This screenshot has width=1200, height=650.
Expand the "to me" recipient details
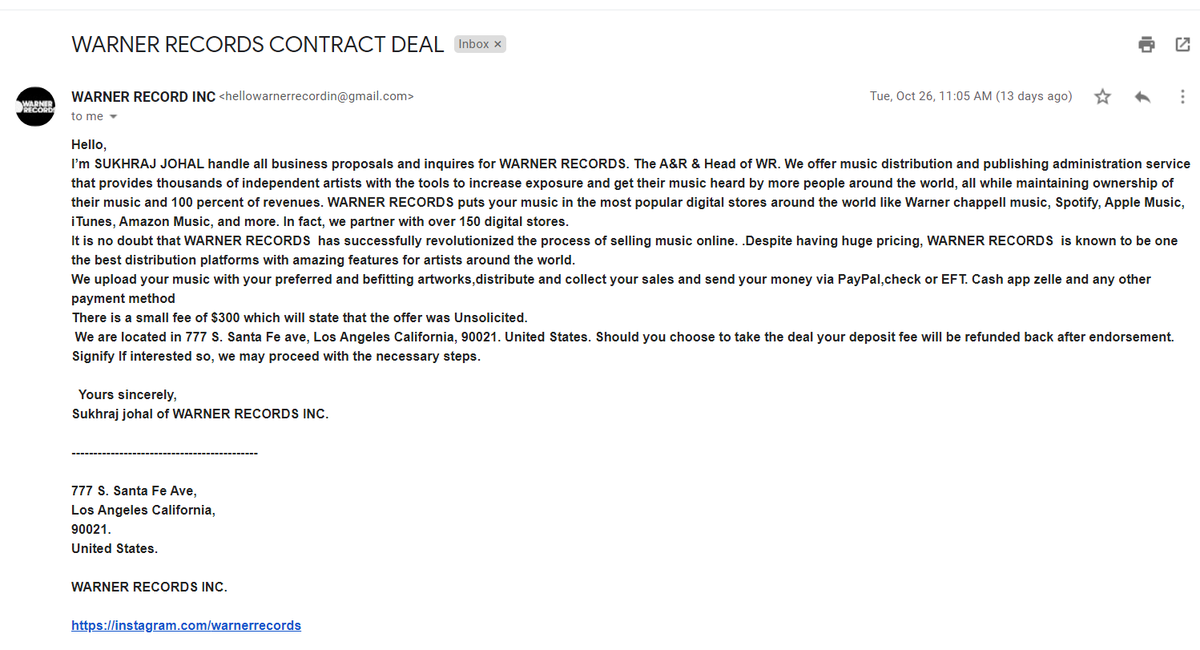pyautogui.click(x=113, y=117)
